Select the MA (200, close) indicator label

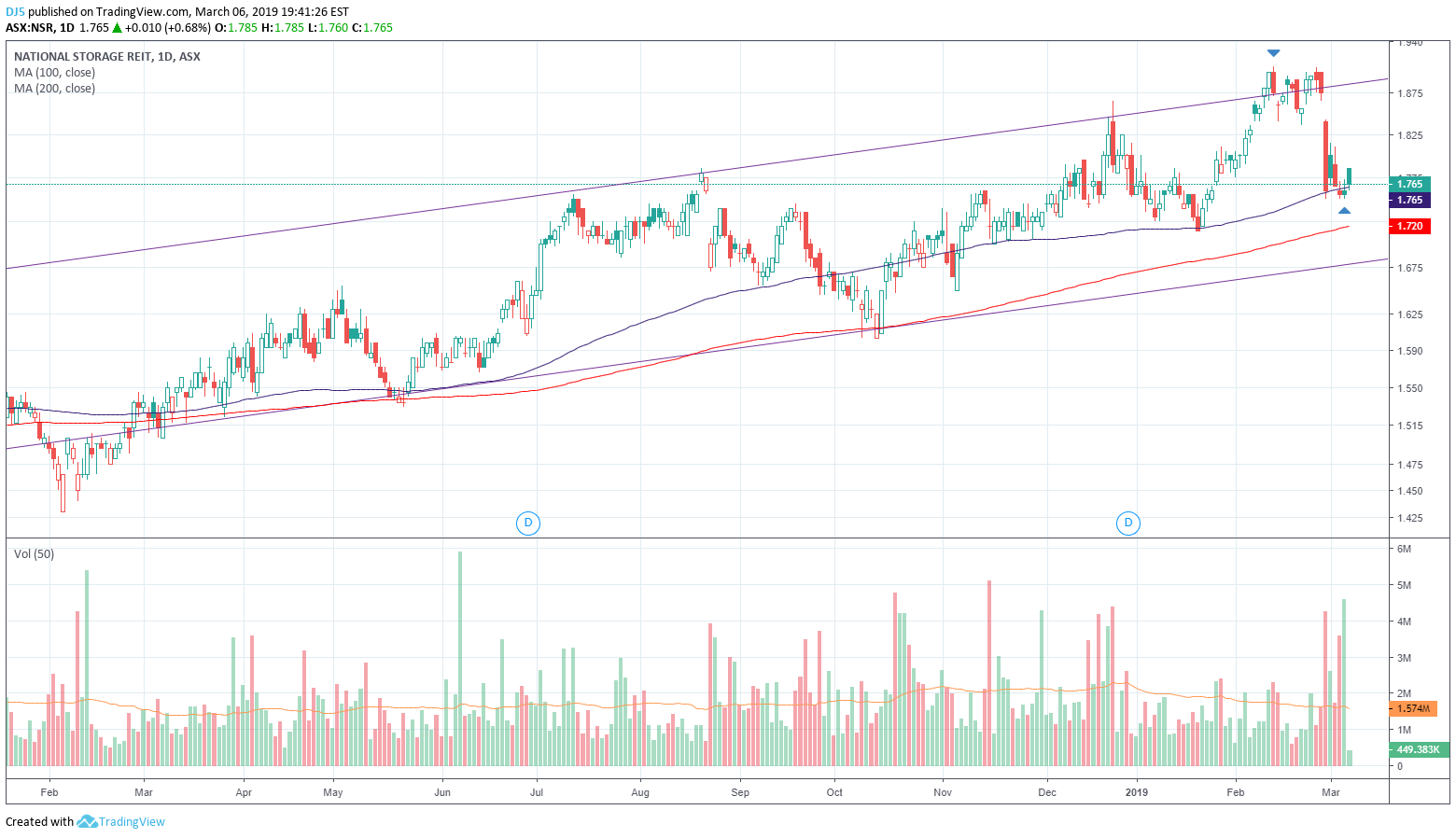54,89
